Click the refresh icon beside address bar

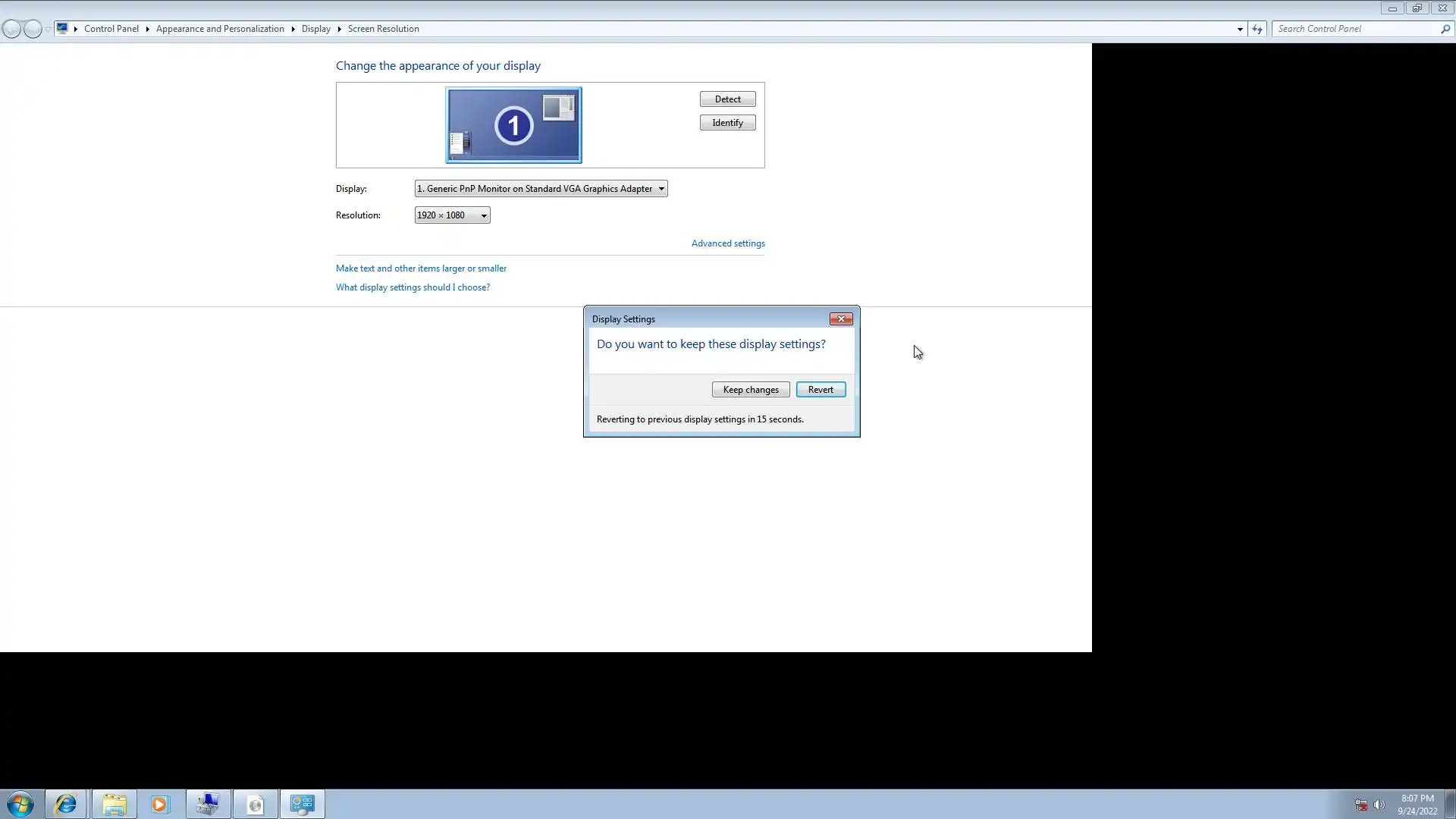(x=1257, y=29)
